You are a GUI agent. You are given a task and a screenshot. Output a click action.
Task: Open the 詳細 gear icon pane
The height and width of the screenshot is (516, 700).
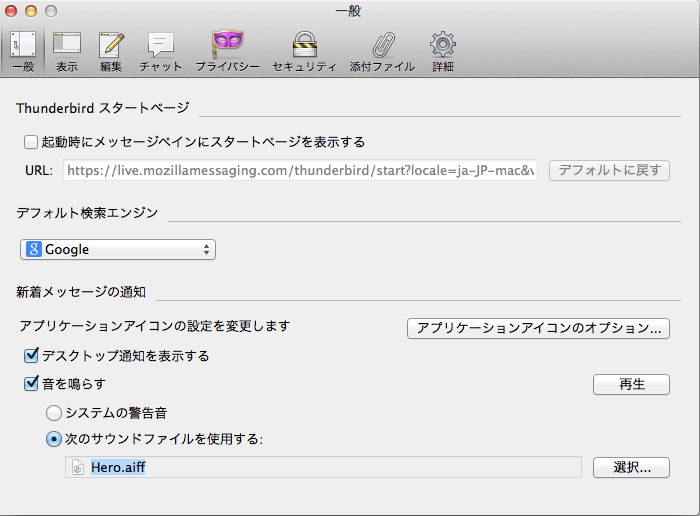442,51
